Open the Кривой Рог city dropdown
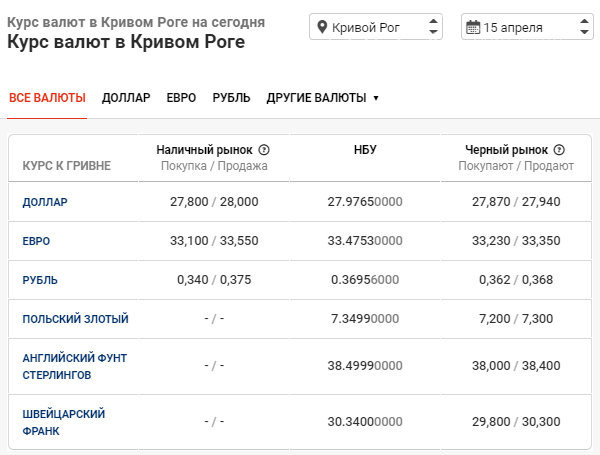The height and width of the screenshot is (455, 600). click(377, 27)
